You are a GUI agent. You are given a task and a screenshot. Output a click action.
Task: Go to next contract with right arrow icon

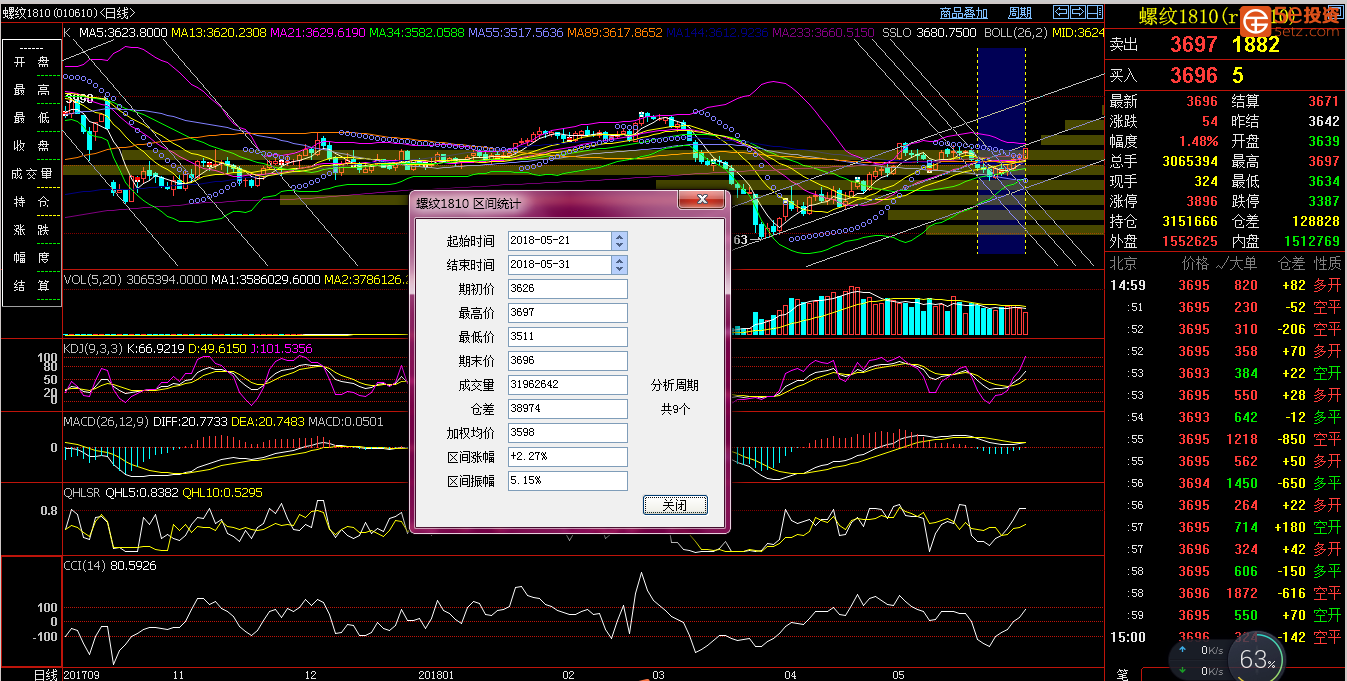click(x=1078, y=12)
